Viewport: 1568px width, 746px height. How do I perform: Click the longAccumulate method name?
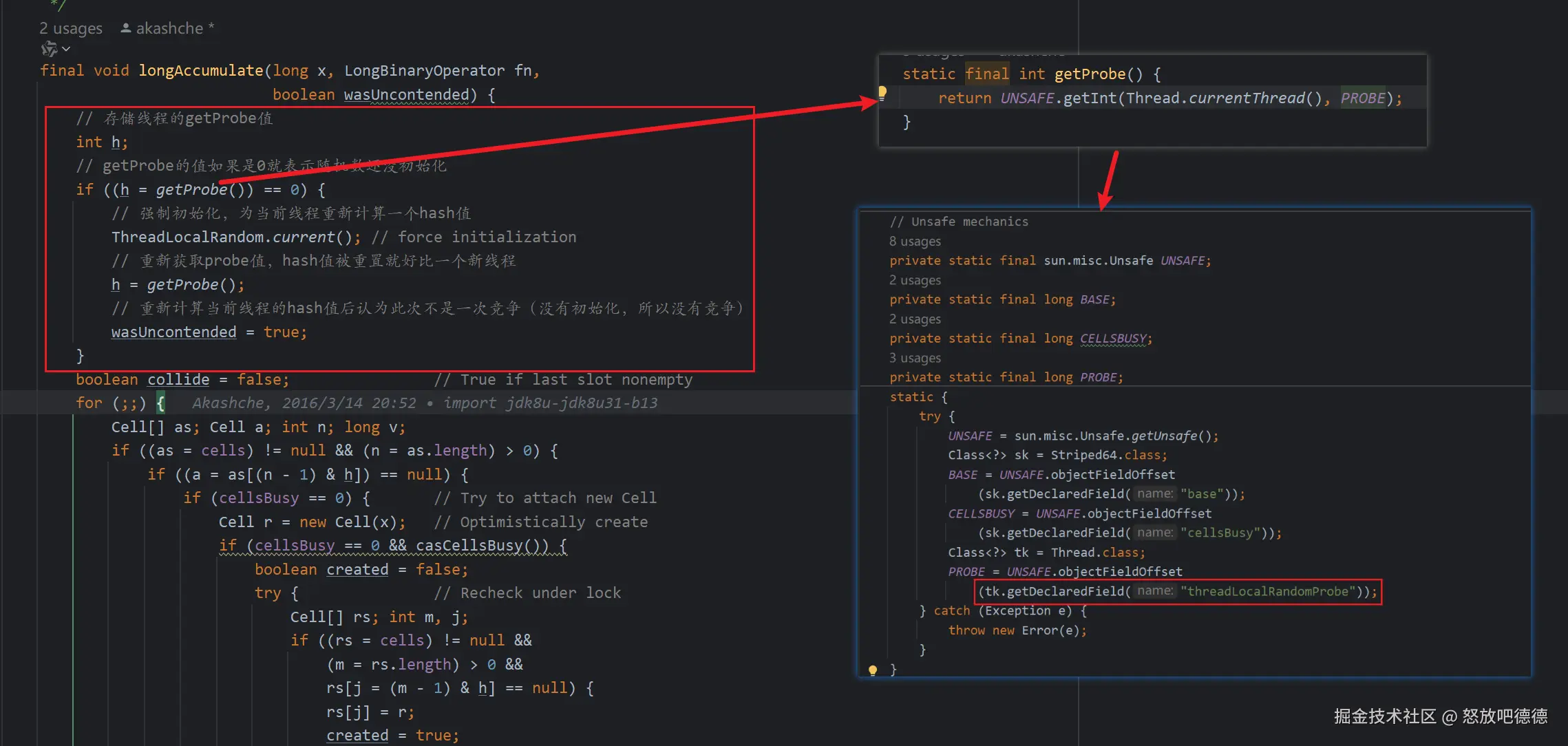pos(200,70)
